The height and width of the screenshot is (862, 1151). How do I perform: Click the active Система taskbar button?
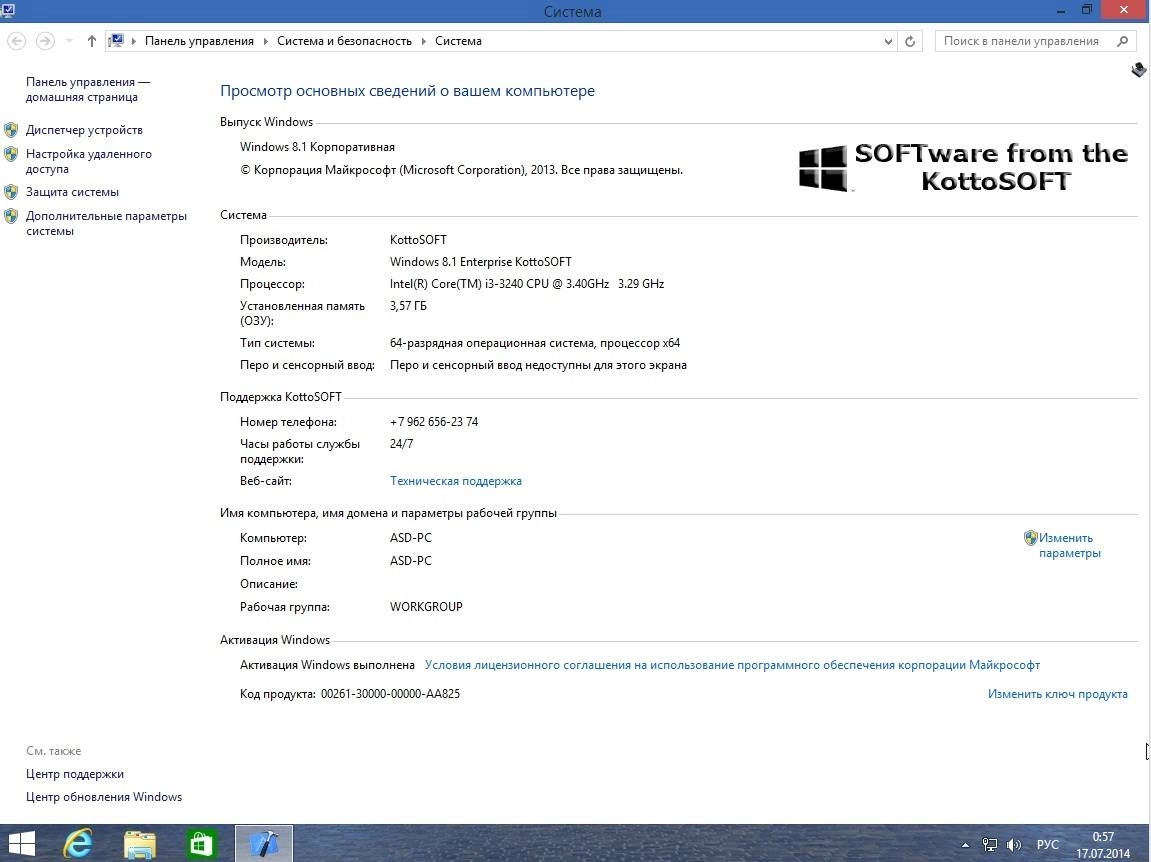click(x=264, y=844)
